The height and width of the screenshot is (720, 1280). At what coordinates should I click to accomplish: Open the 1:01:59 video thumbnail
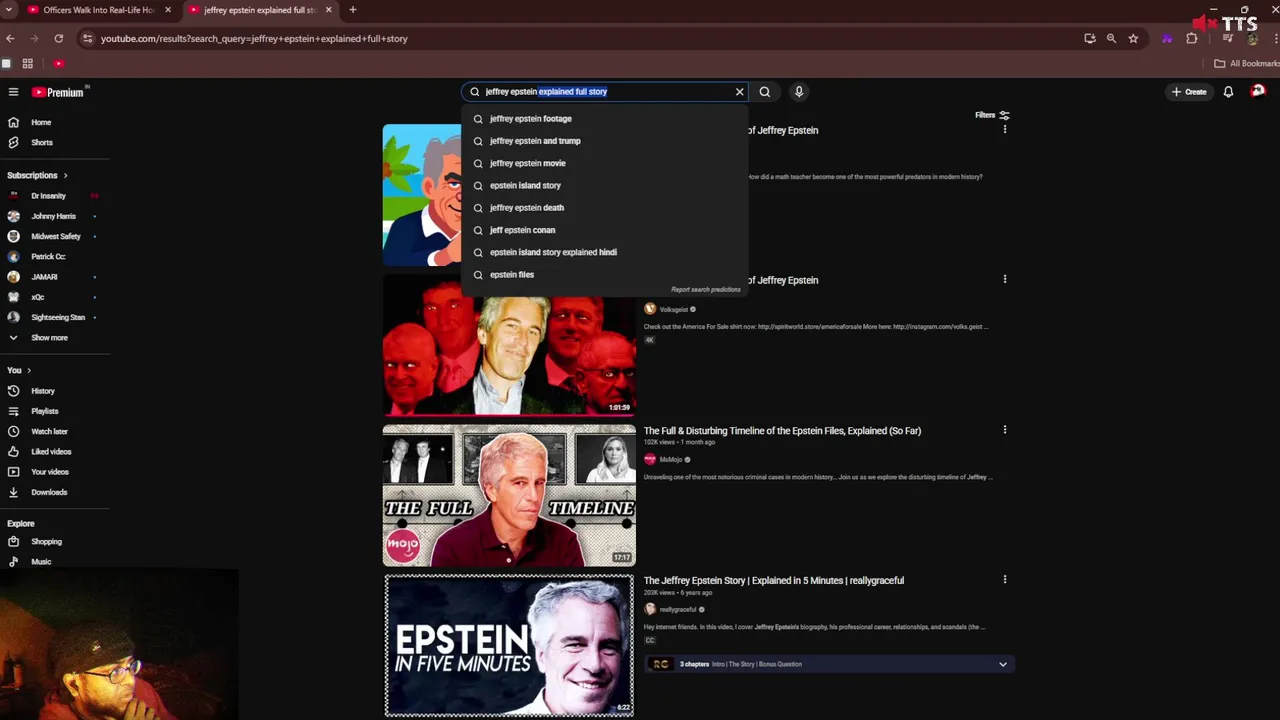pos(509,345)
